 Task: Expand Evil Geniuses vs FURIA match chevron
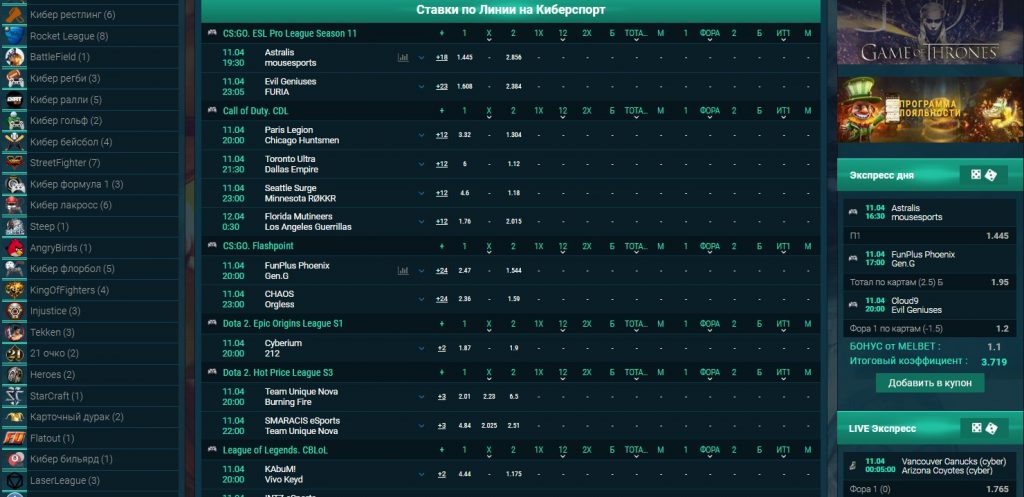tap(422, 87)
